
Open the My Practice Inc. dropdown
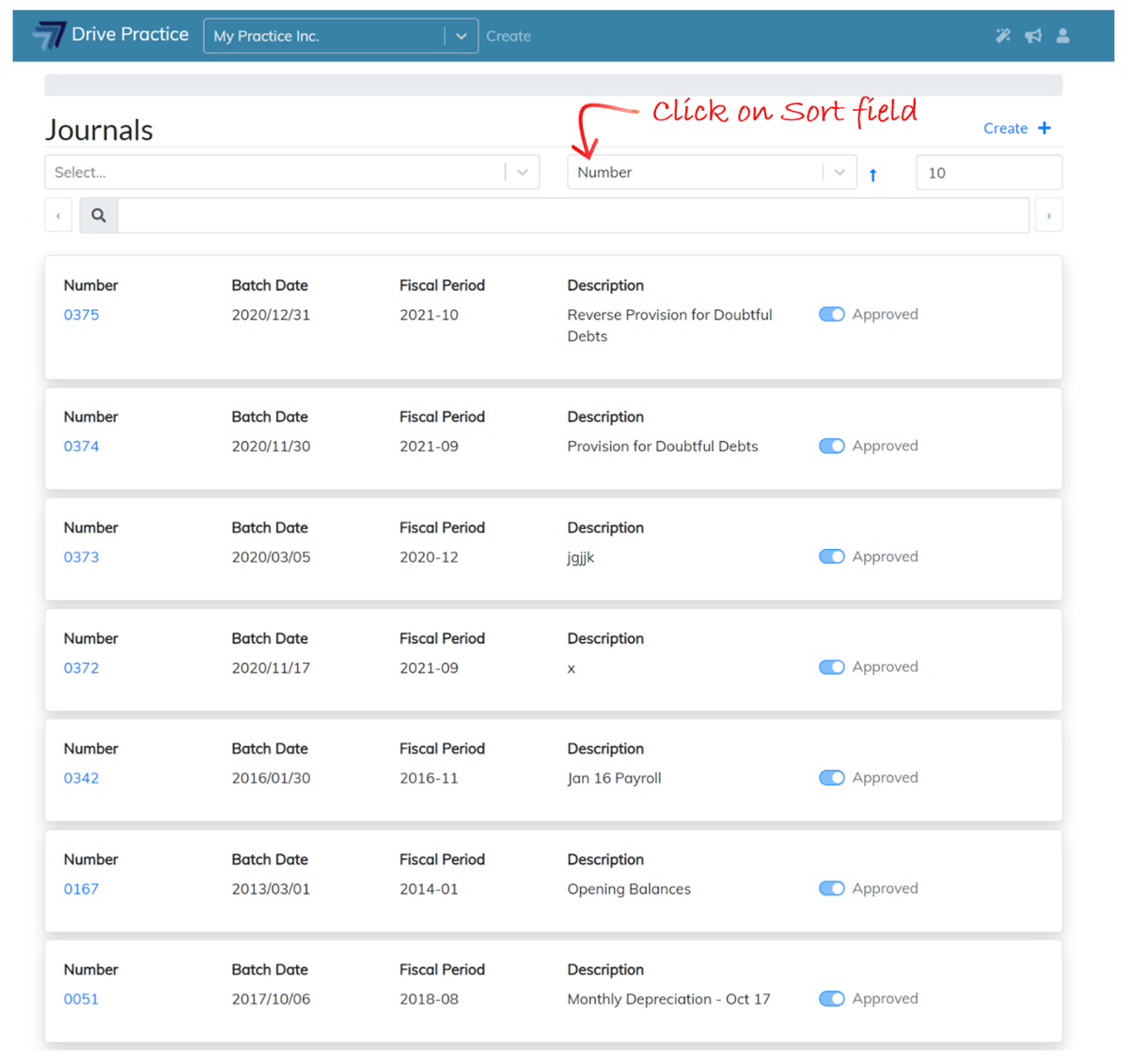pyautogui.click(x=340, y=36)
